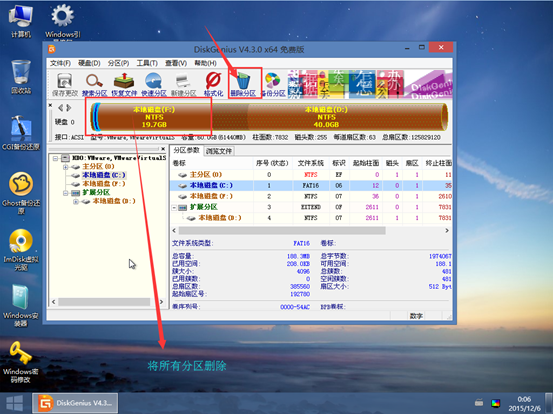Click the colorful display tray icon

click(x=496, y=403)
